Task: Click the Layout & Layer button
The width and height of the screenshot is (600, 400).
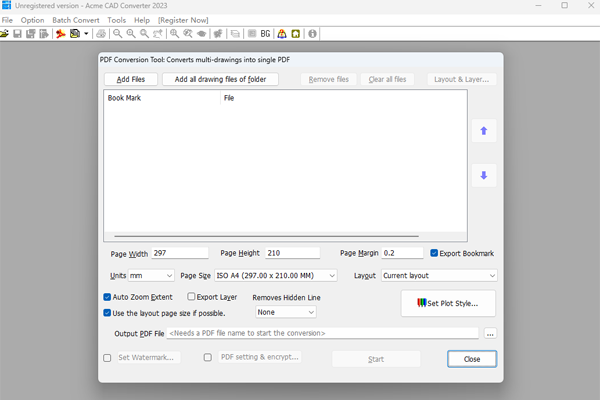Action: 461,79
